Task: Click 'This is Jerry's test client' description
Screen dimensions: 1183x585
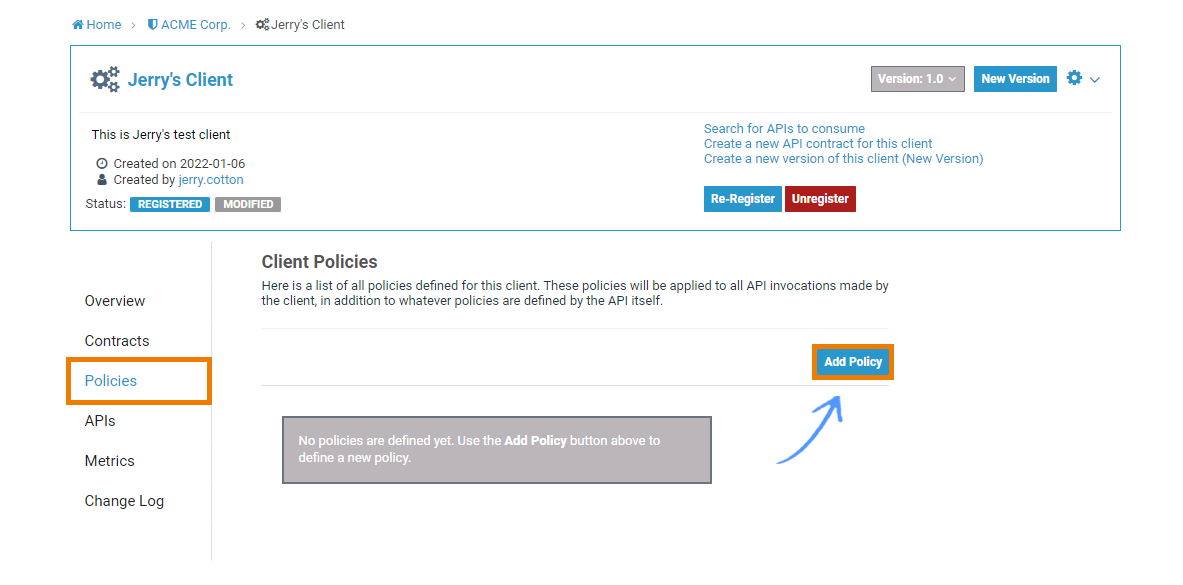Action: (x=161, y=135)
